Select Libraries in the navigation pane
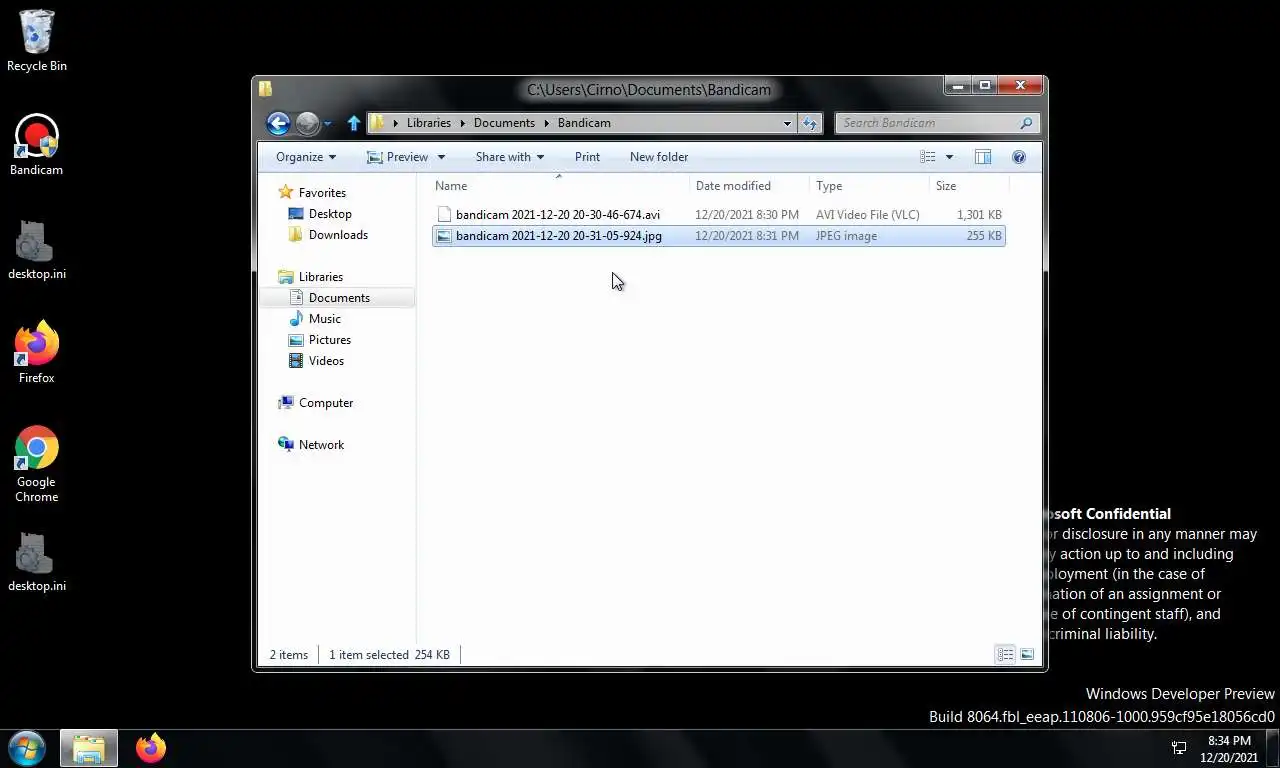The height and width of the screenshot is (768, 1280). pos(321,277)
